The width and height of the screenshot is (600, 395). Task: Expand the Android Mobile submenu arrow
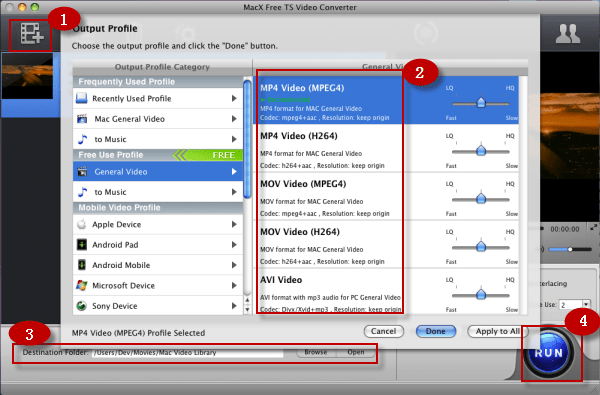click(x=234, y=265)
